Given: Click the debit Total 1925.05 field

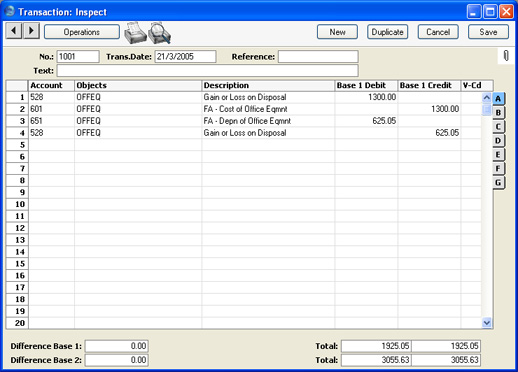Looking at the screenshot, I should [376, 346].
